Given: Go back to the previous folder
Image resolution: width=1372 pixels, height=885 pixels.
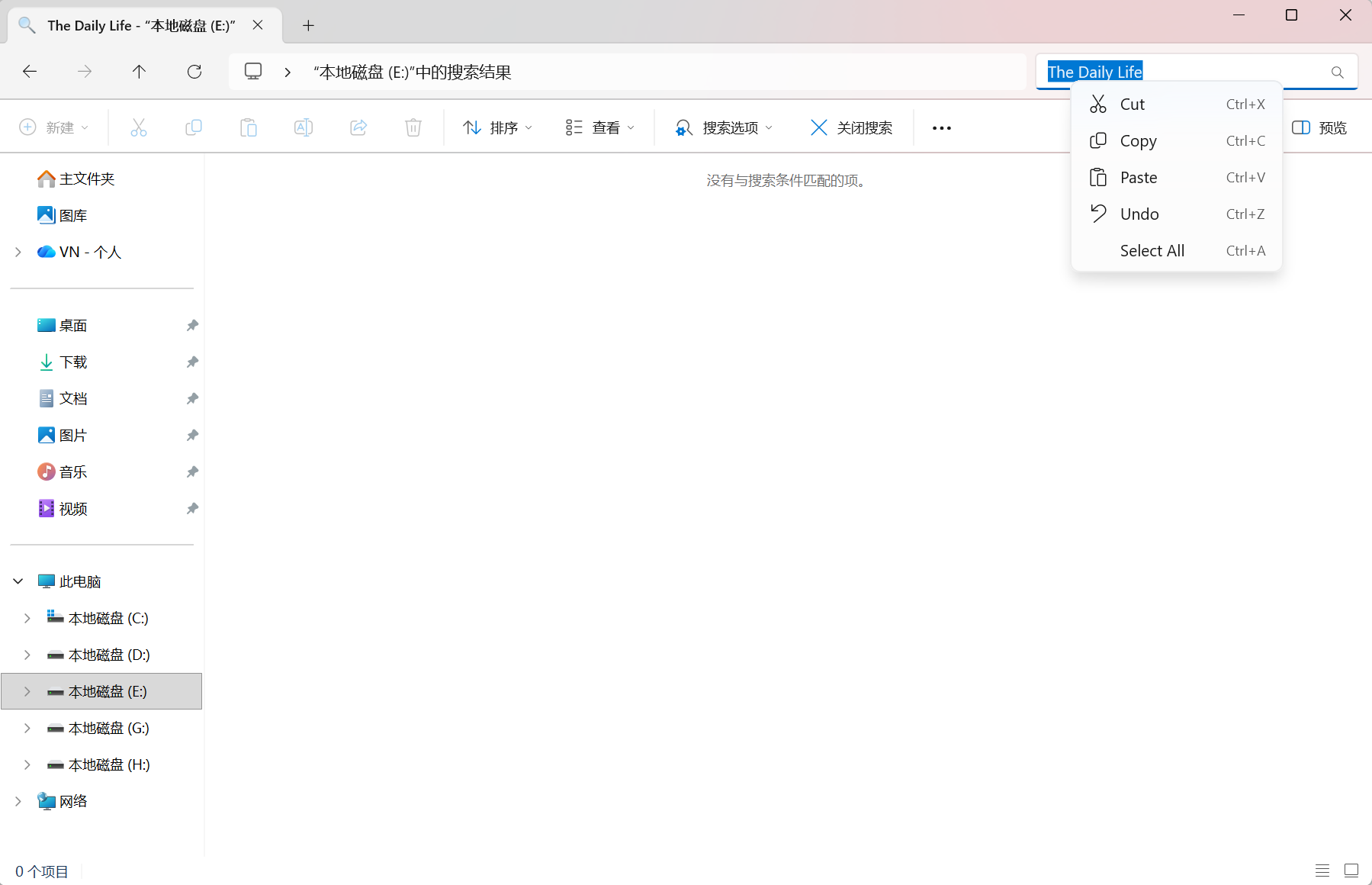Looking at the screenshot, I should [30, 72].
